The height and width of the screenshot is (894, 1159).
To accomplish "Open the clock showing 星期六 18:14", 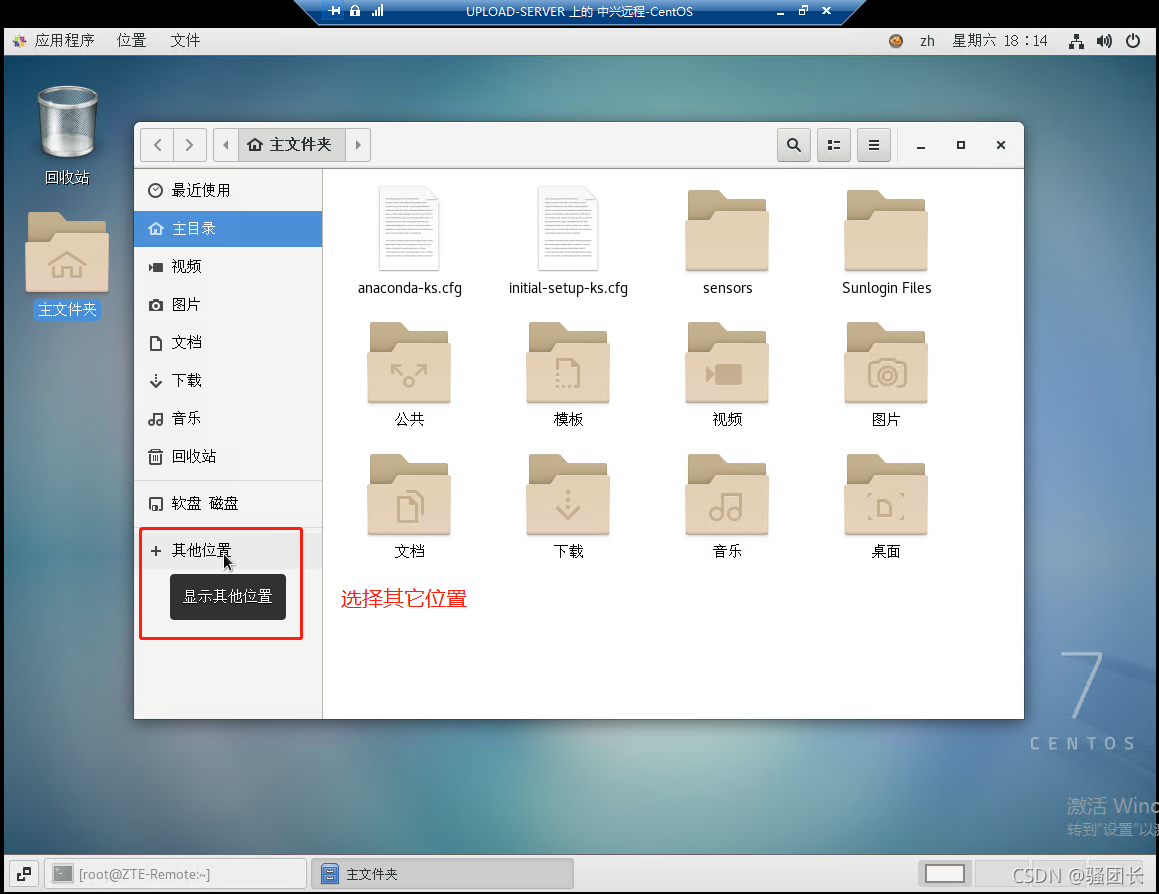I will (999, 41).
